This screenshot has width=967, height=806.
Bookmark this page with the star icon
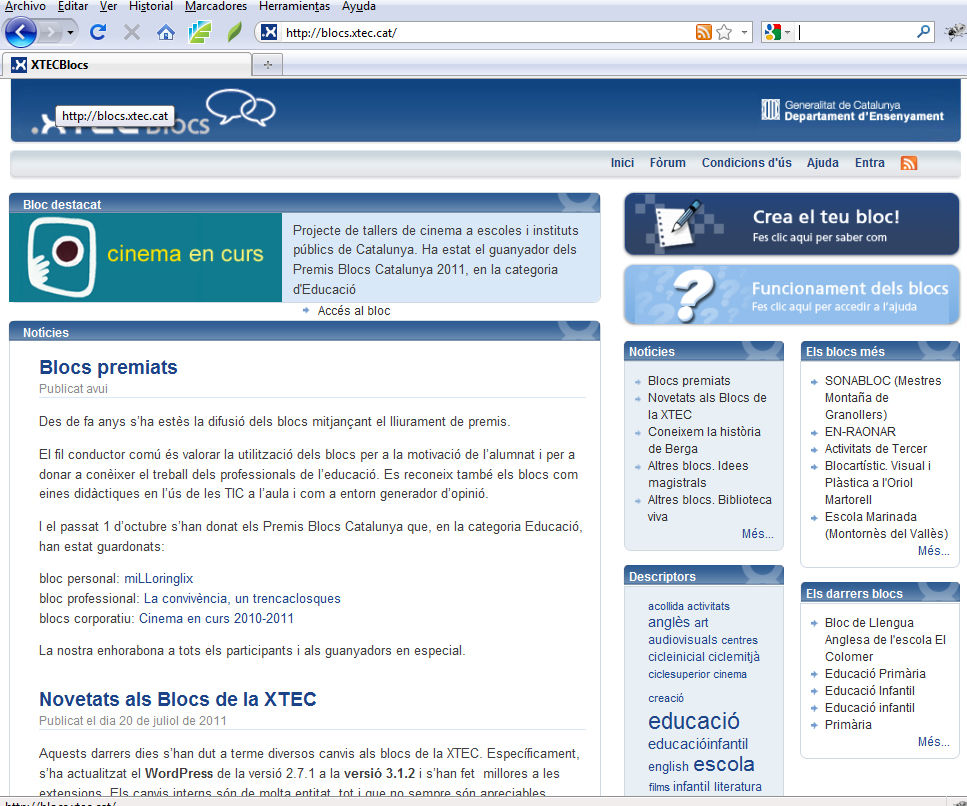(724, 32)
